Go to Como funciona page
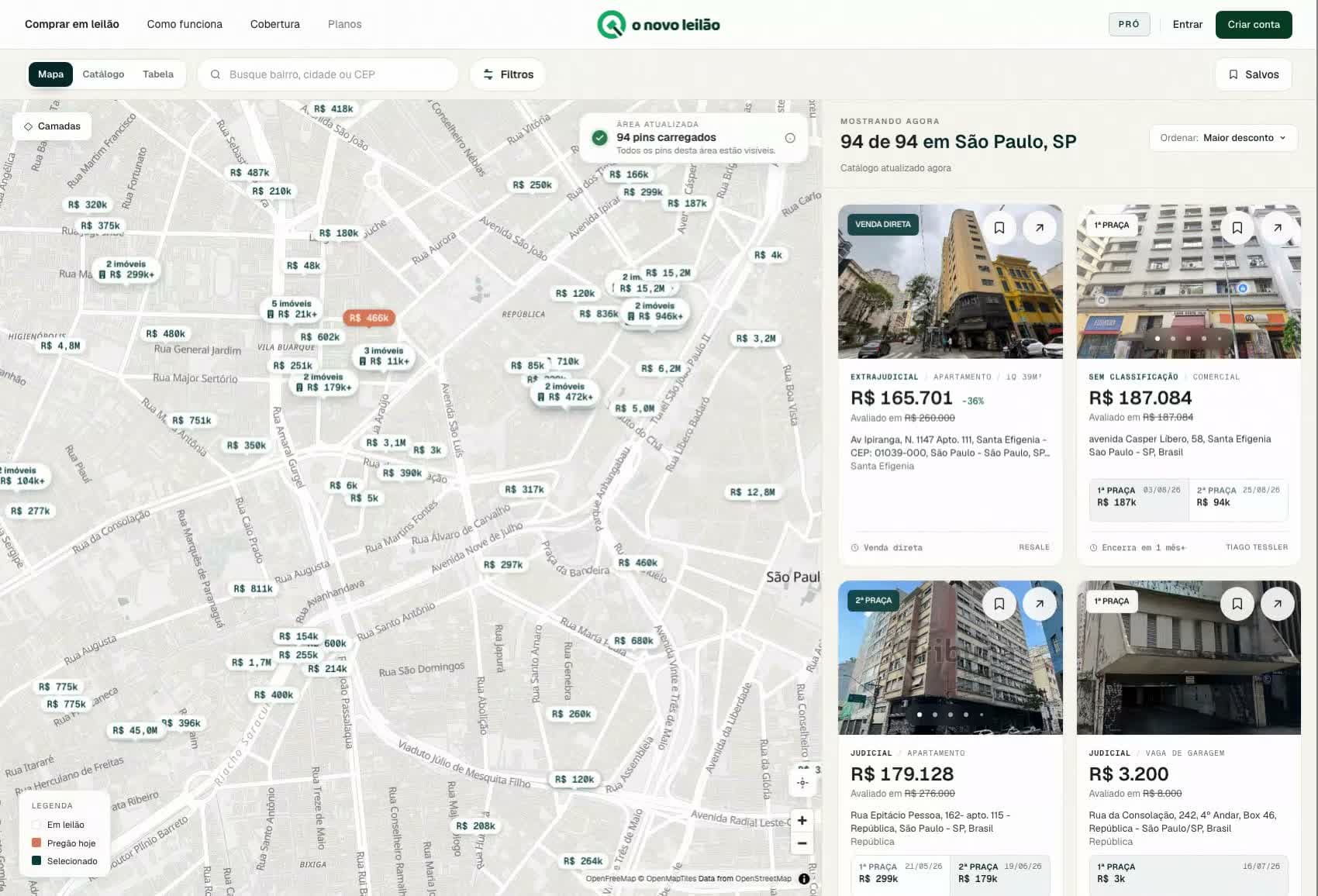 tap(185, 24)
